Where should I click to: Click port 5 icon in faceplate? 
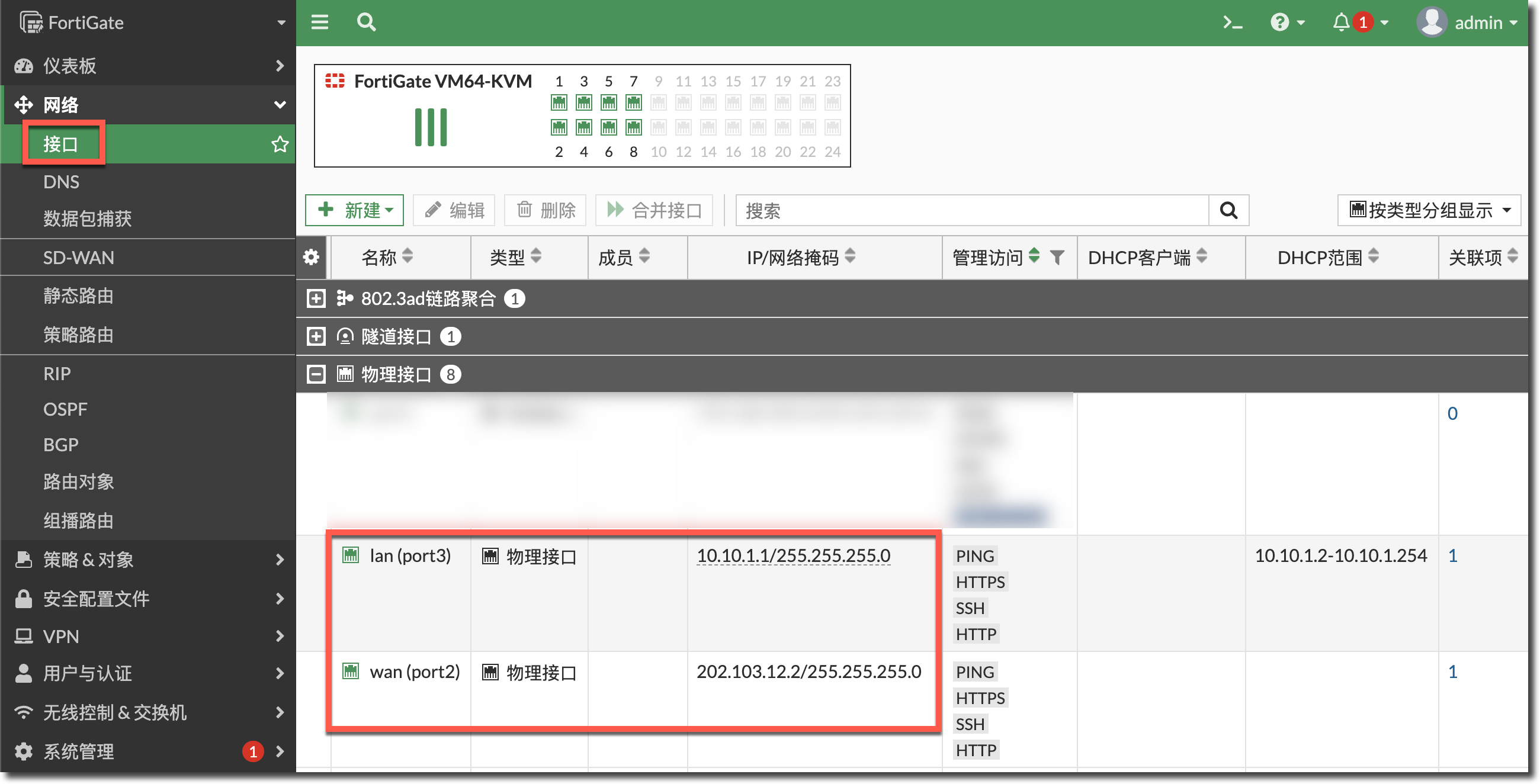coord(608,103)
